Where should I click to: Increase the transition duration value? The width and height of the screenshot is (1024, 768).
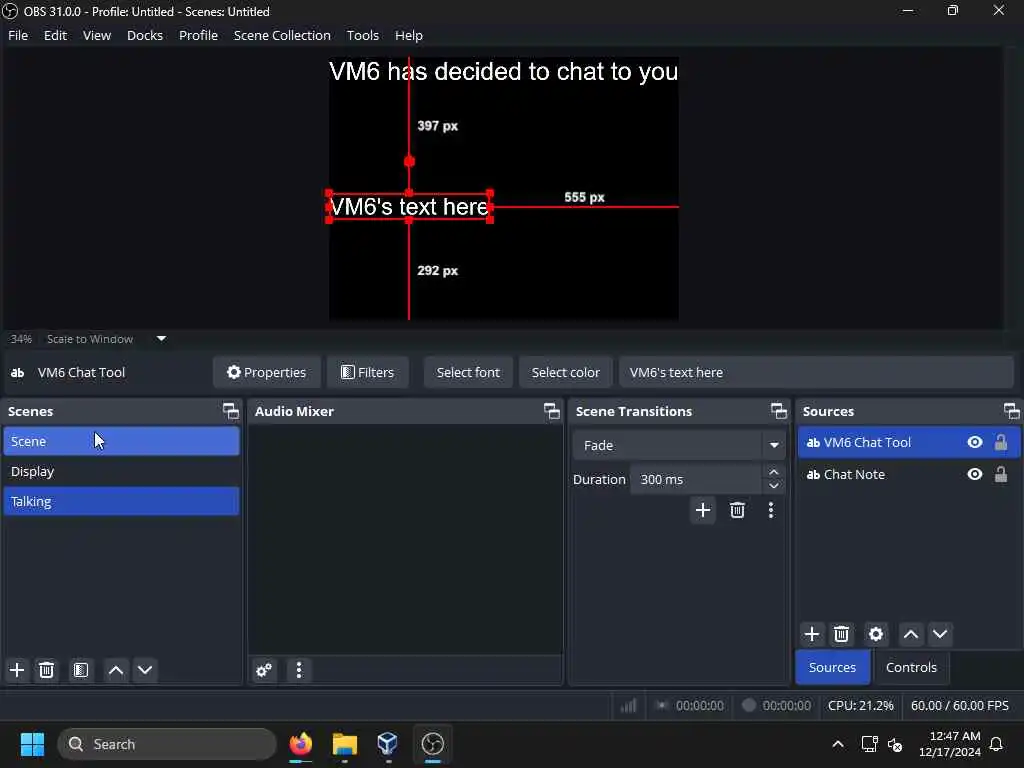(774, 472)
